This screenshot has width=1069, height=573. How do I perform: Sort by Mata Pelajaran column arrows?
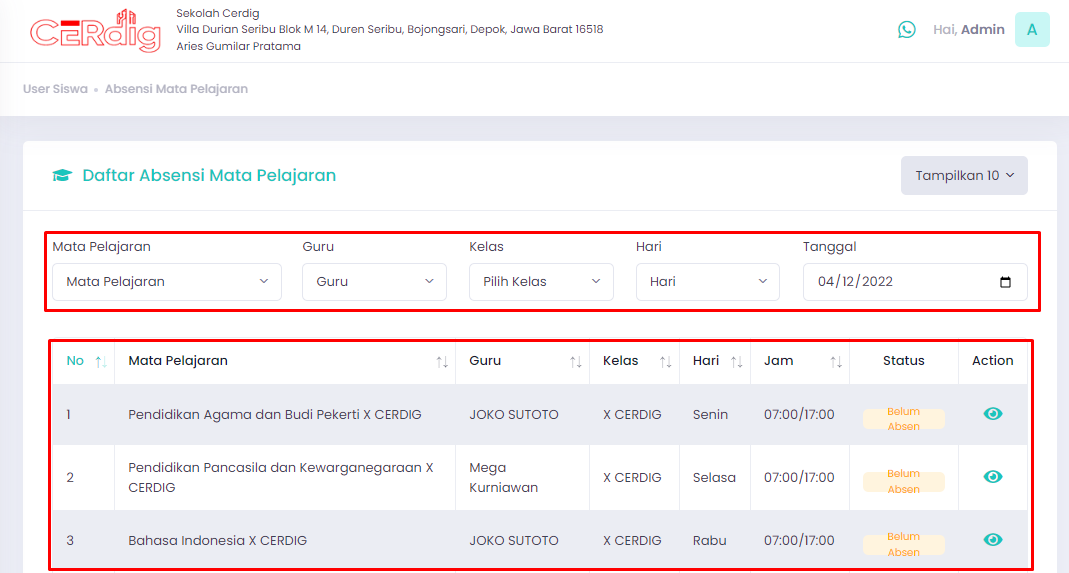pos(442,362)
